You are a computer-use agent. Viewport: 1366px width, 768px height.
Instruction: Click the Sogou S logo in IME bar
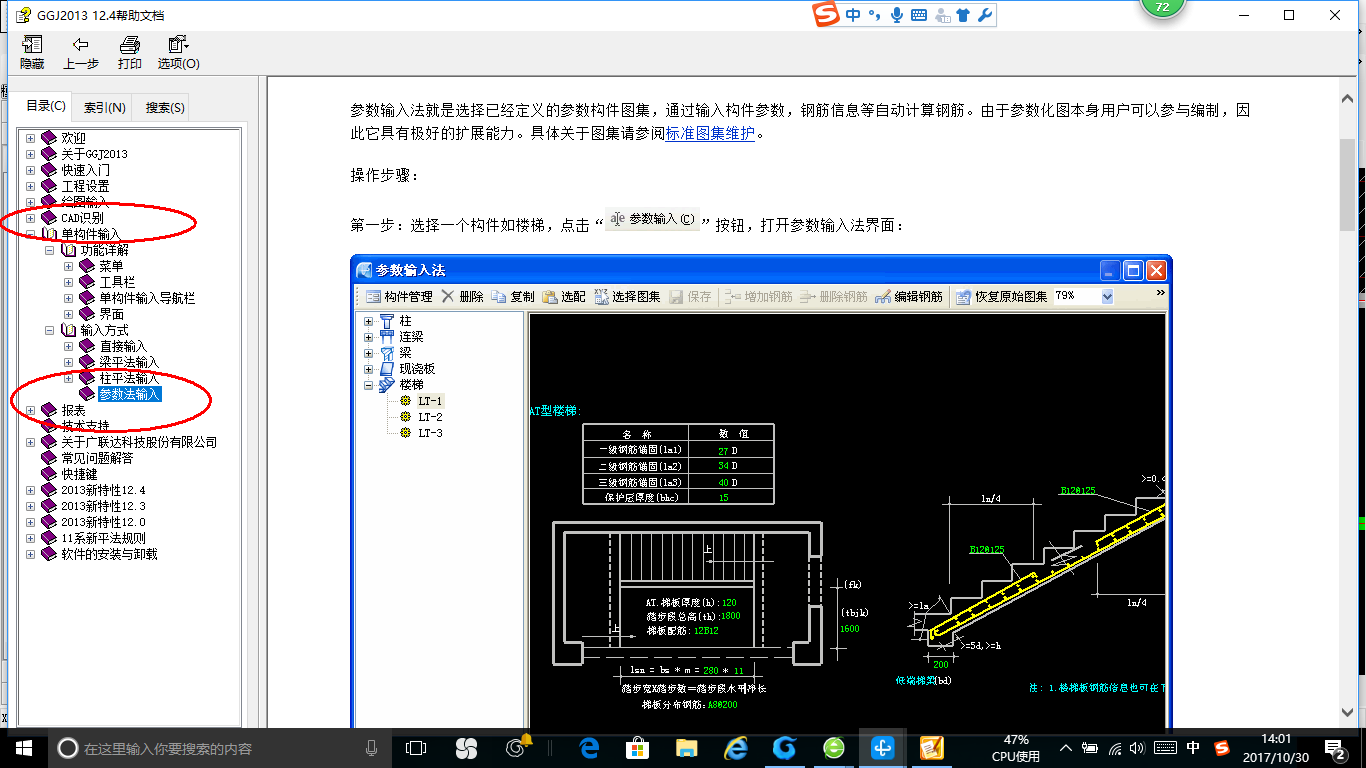point(826,15)
